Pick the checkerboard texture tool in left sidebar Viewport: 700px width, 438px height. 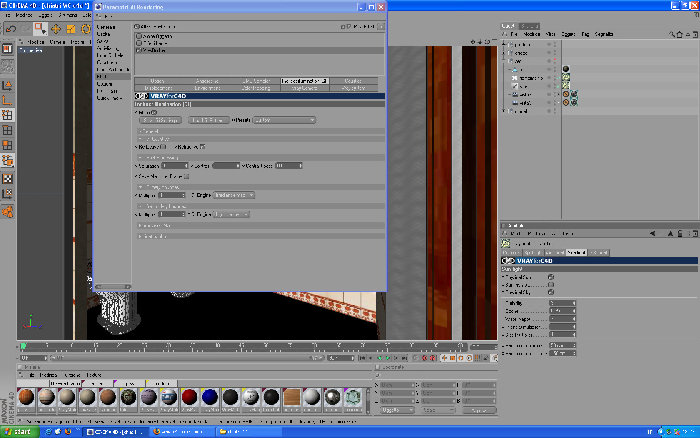coord(8,179)
